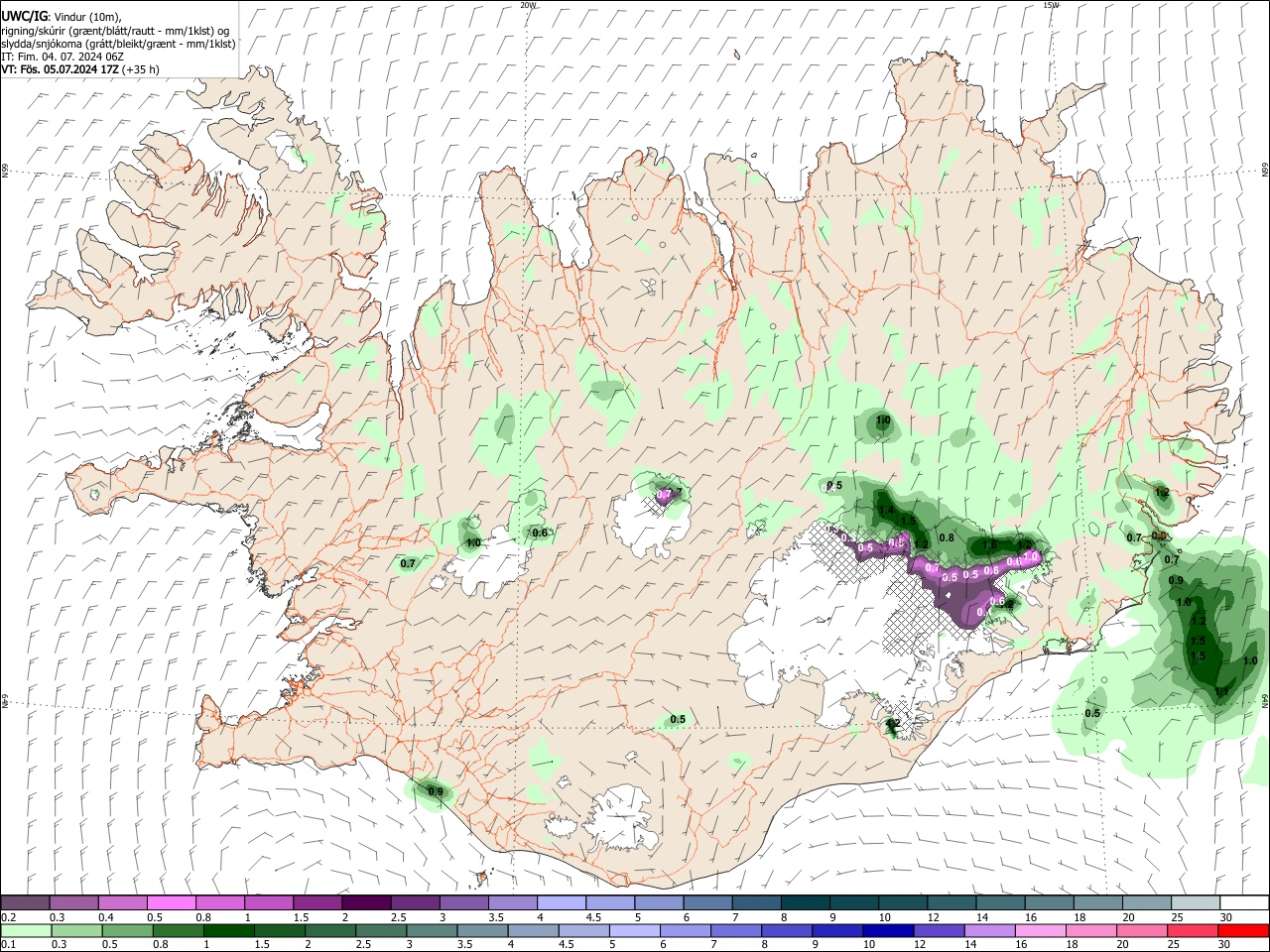Select the darkest purple 2 mm sleet swatch

point(365,902)
